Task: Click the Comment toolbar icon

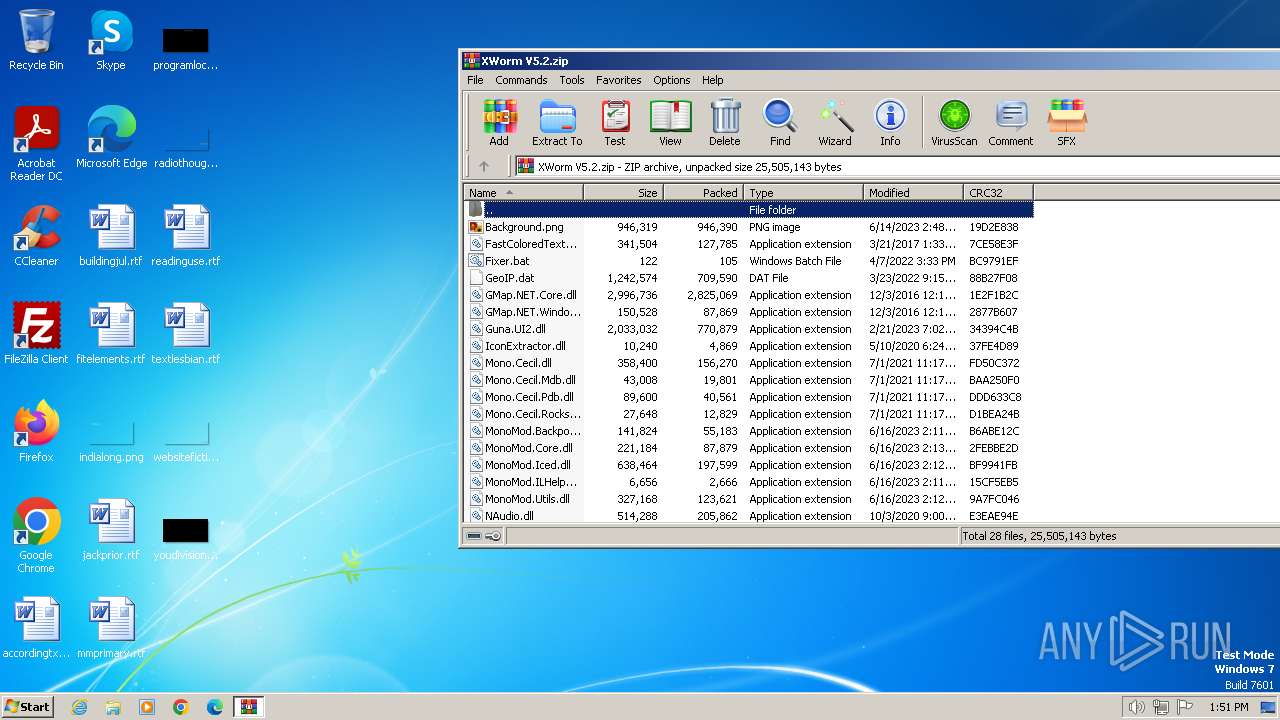Action: point(1011,123)
